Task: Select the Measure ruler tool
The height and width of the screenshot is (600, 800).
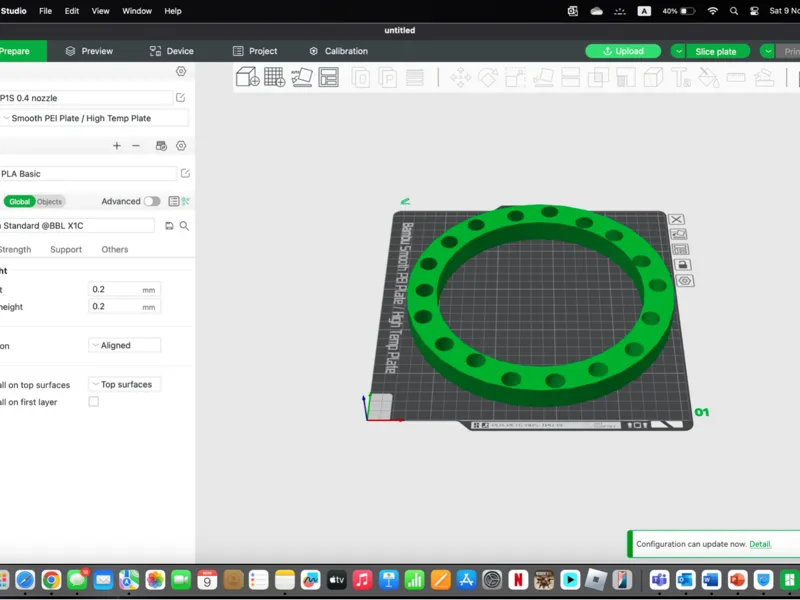Action: coord(736,78)
